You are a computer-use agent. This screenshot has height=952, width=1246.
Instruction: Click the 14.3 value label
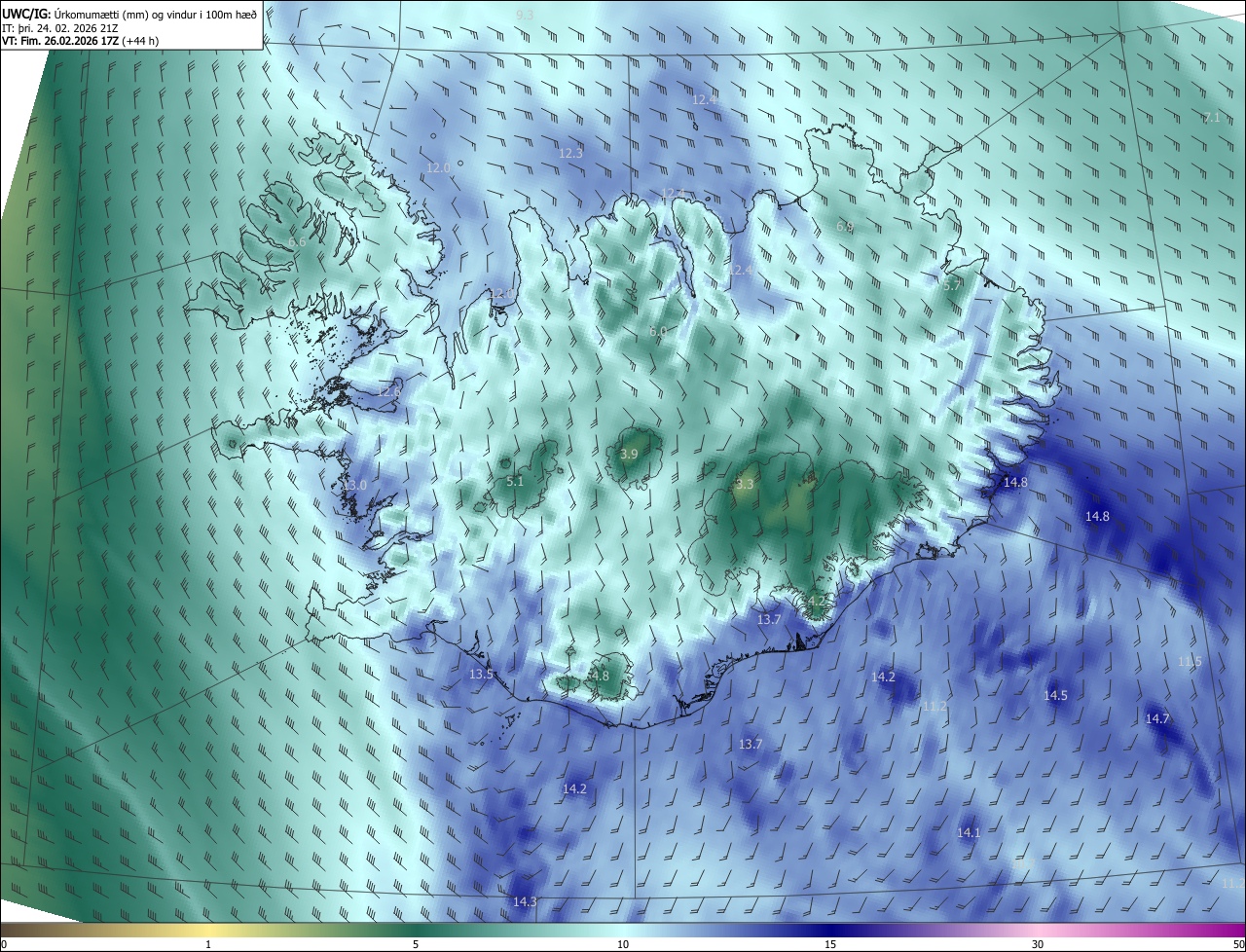(x=525, y=901)
